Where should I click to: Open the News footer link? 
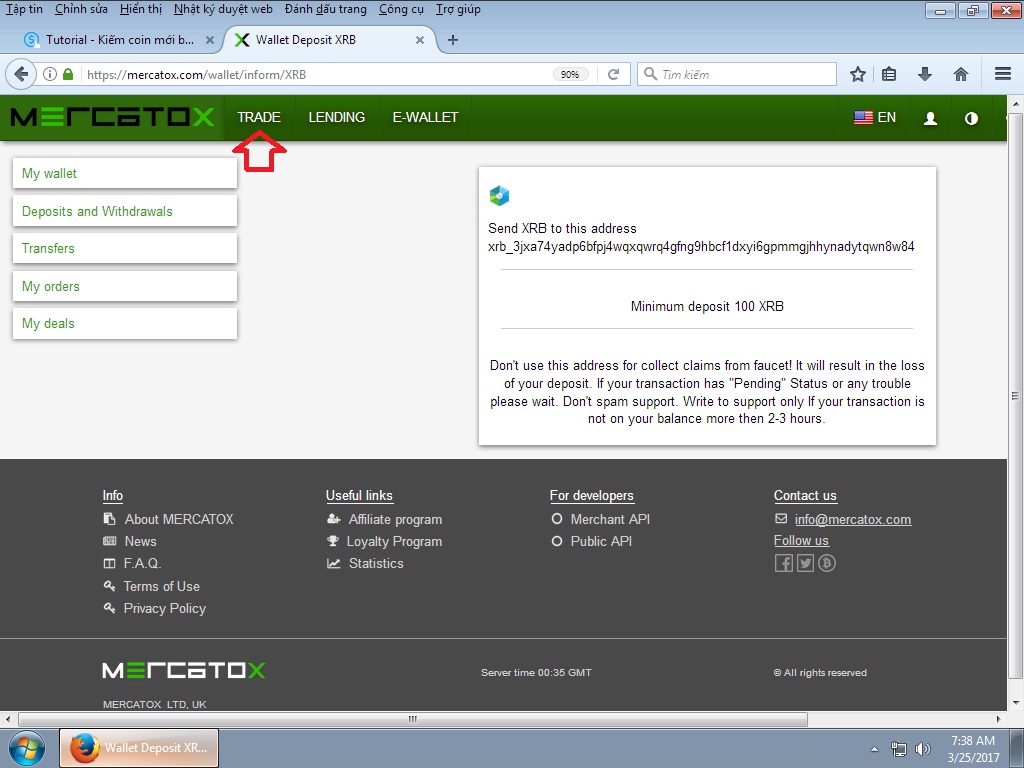coord(140,541)
